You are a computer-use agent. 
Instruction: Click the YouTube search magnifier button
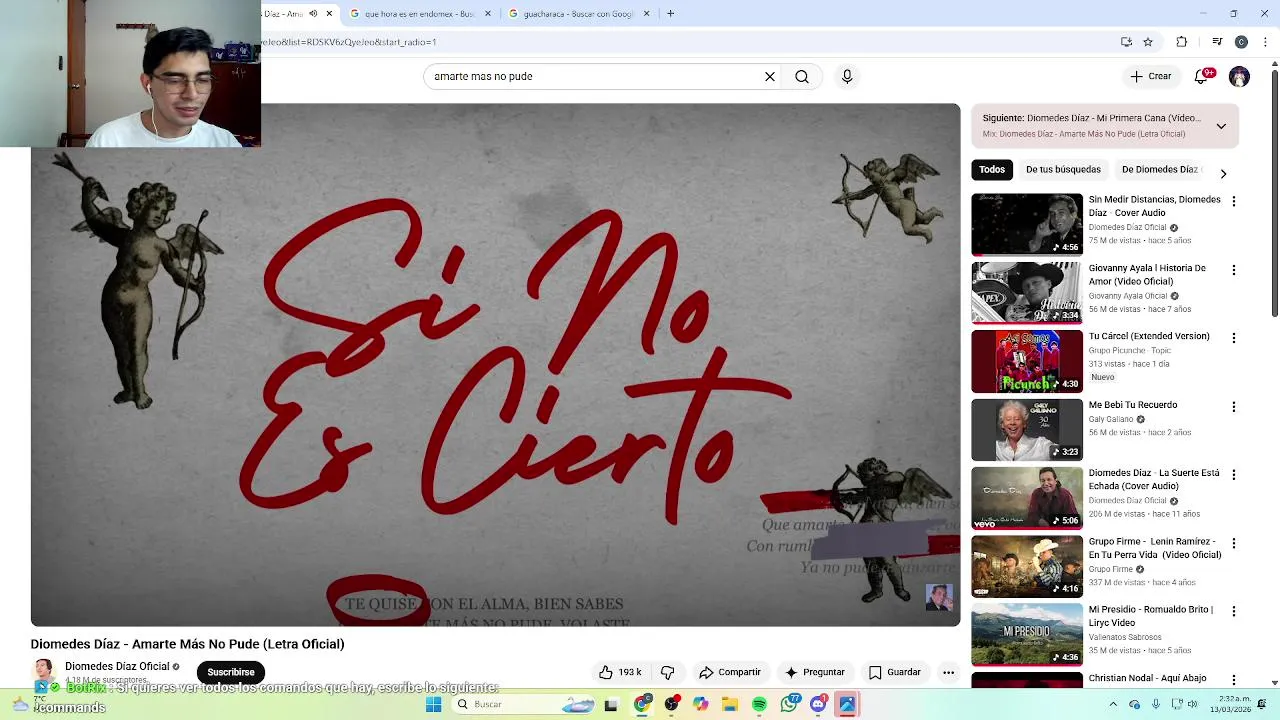click(802, 76)
